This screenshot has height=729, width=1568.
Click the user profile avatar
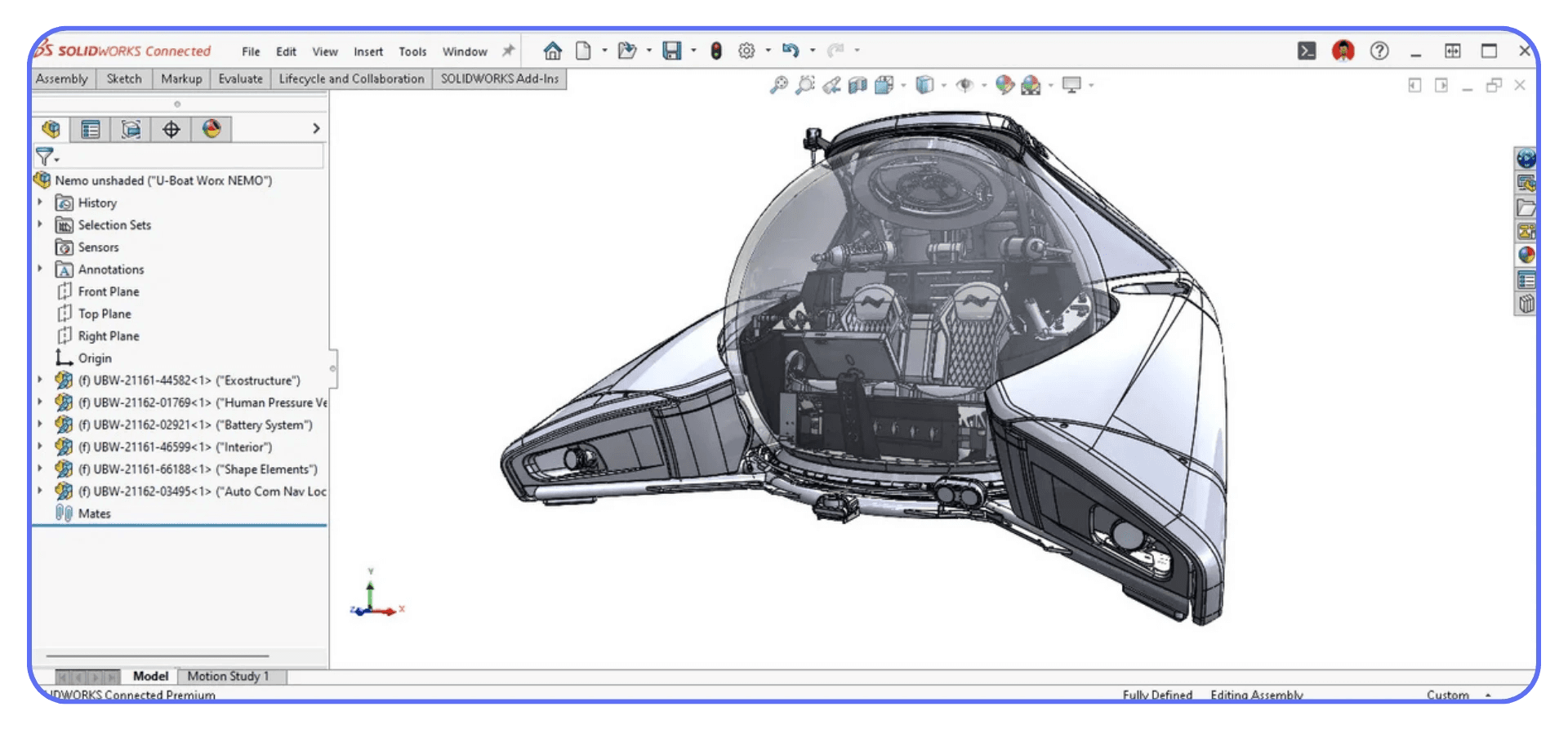click(1343, 51)
